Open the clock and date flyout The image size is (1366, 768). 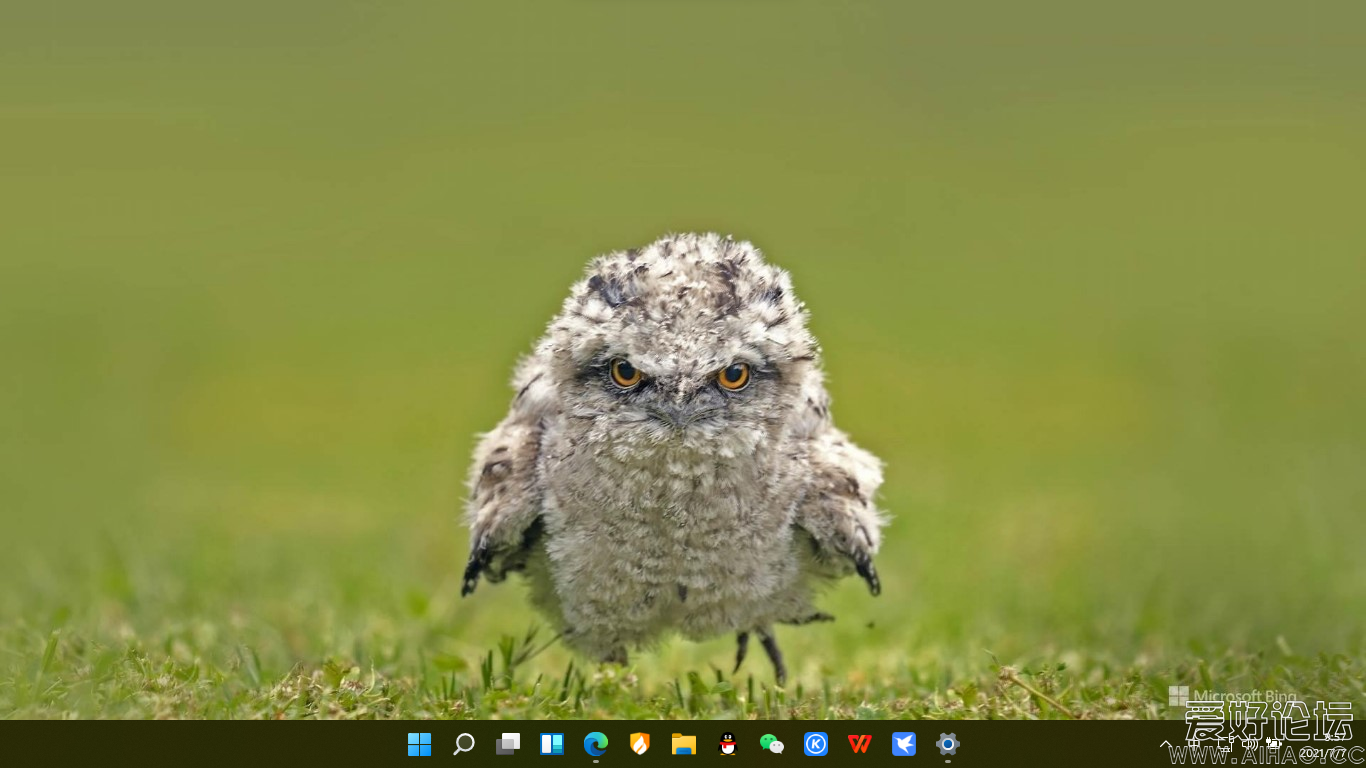[x=1322, y=745]
